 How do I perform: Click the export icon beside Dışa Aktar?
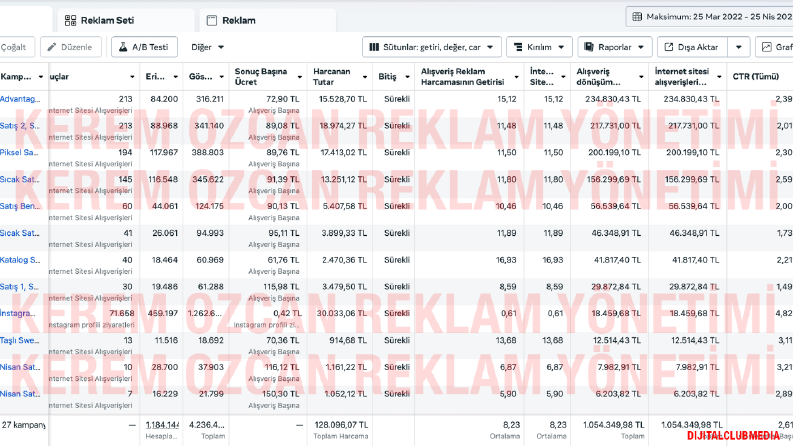[669, 47]
